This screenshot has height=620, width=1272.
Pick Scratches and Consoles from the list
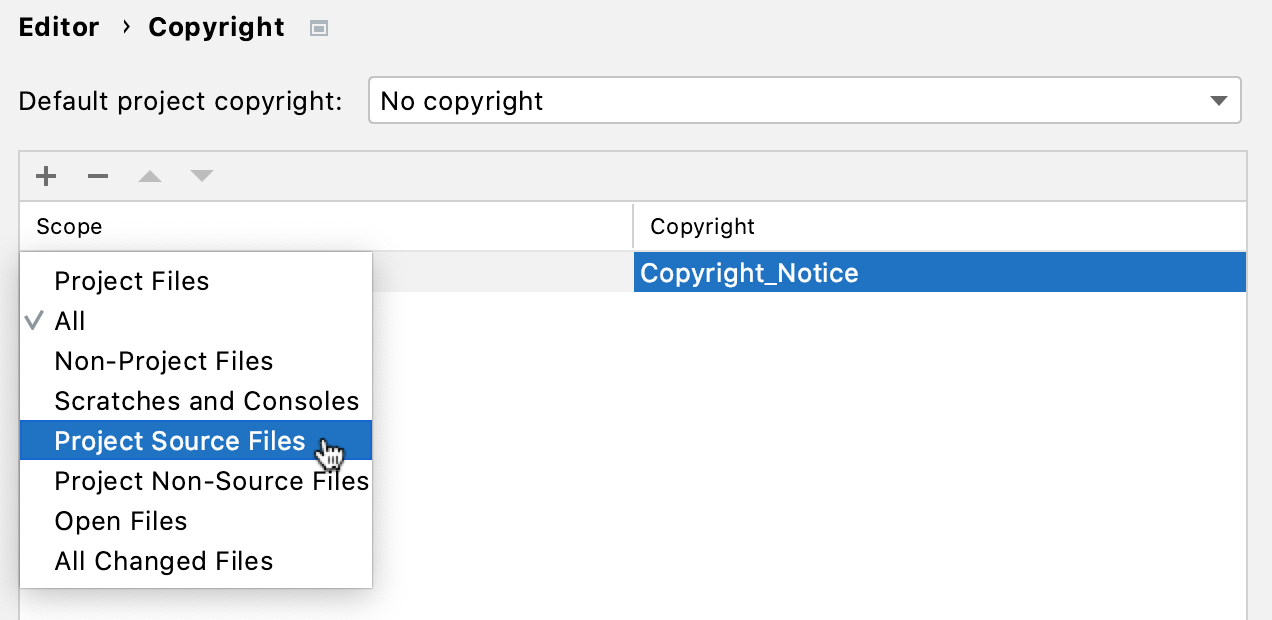click(206, 400)
